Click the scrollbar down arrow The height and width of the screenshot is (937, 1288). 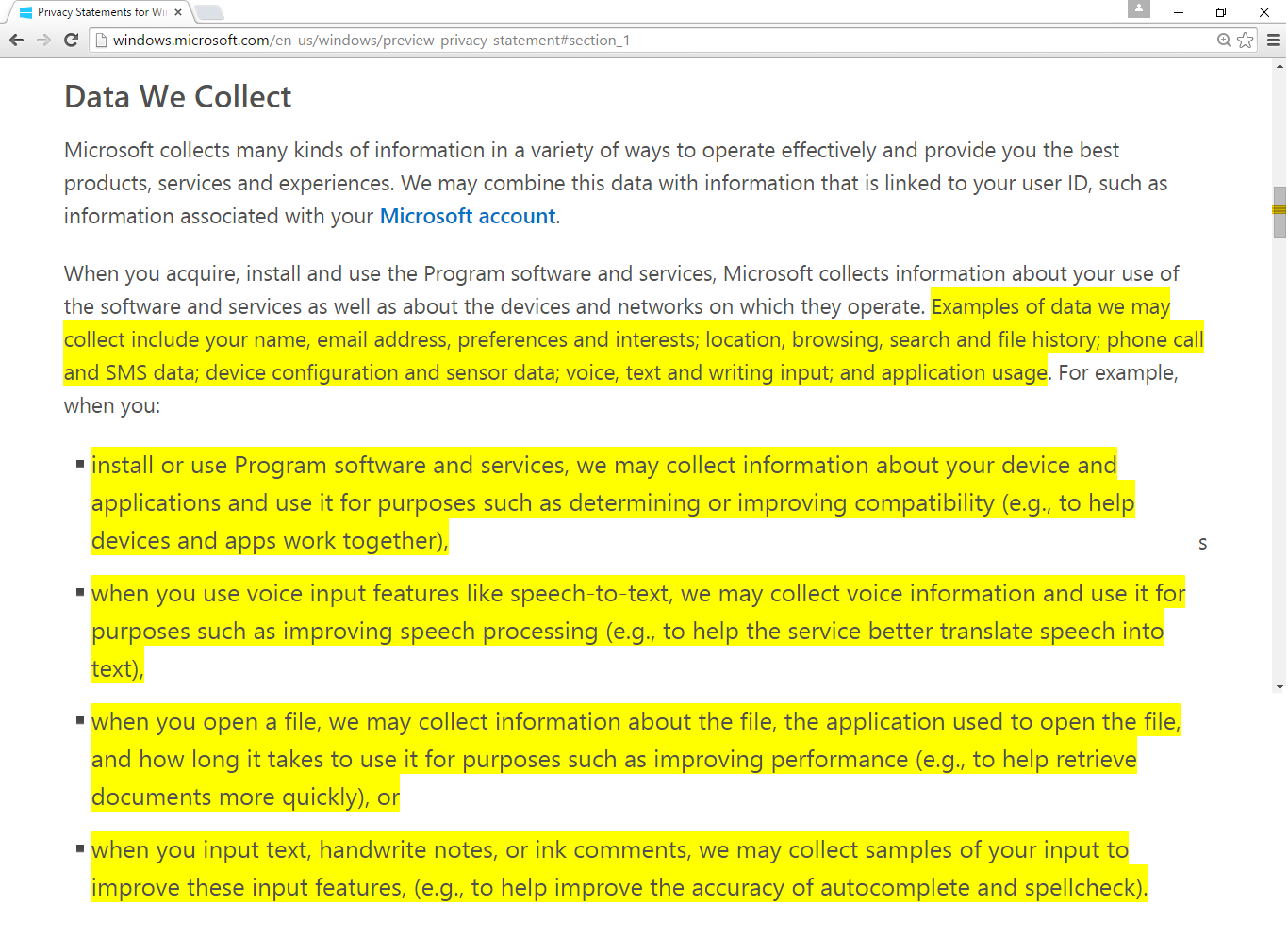click(1280, 687)
